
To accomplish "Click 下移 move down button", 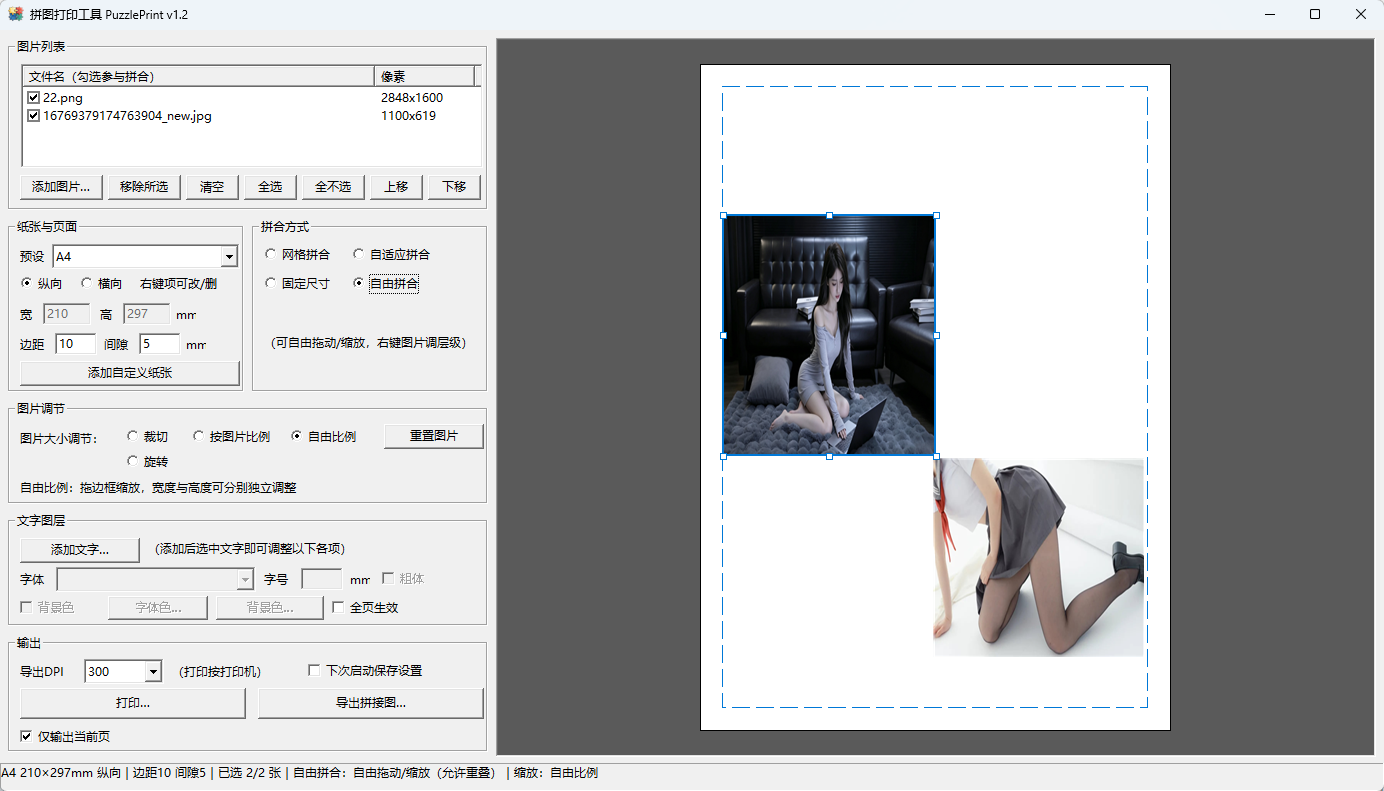I will click(x=454, y=187).
